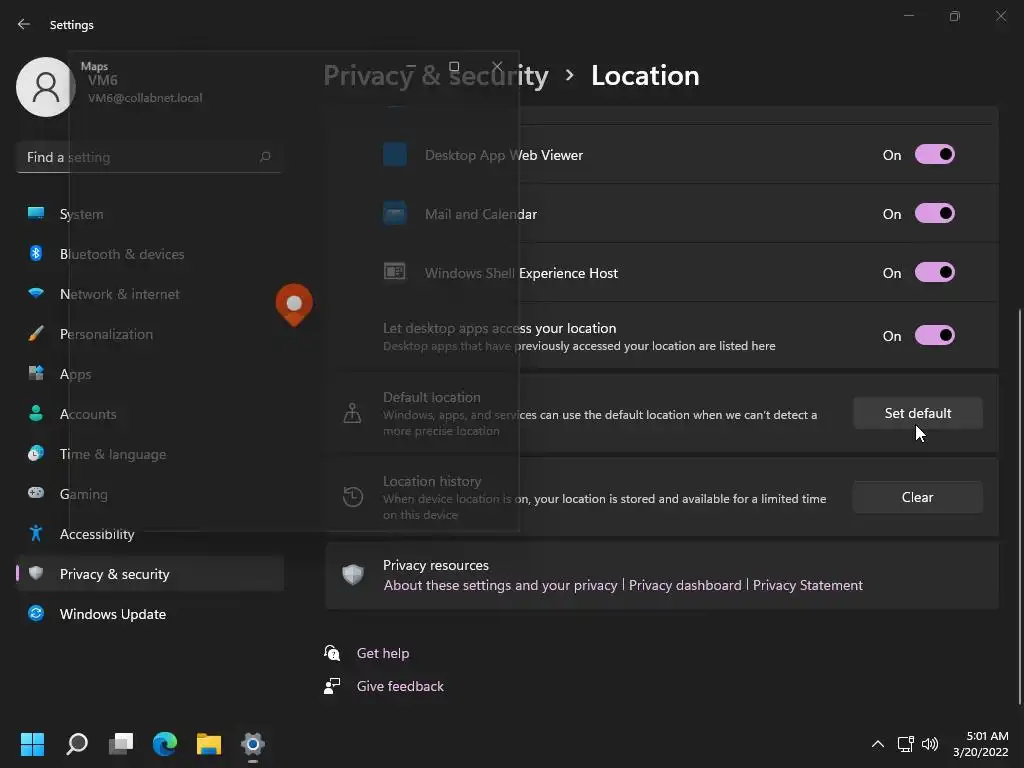
Task: Open Network & internet category
Action: [150, 294]
